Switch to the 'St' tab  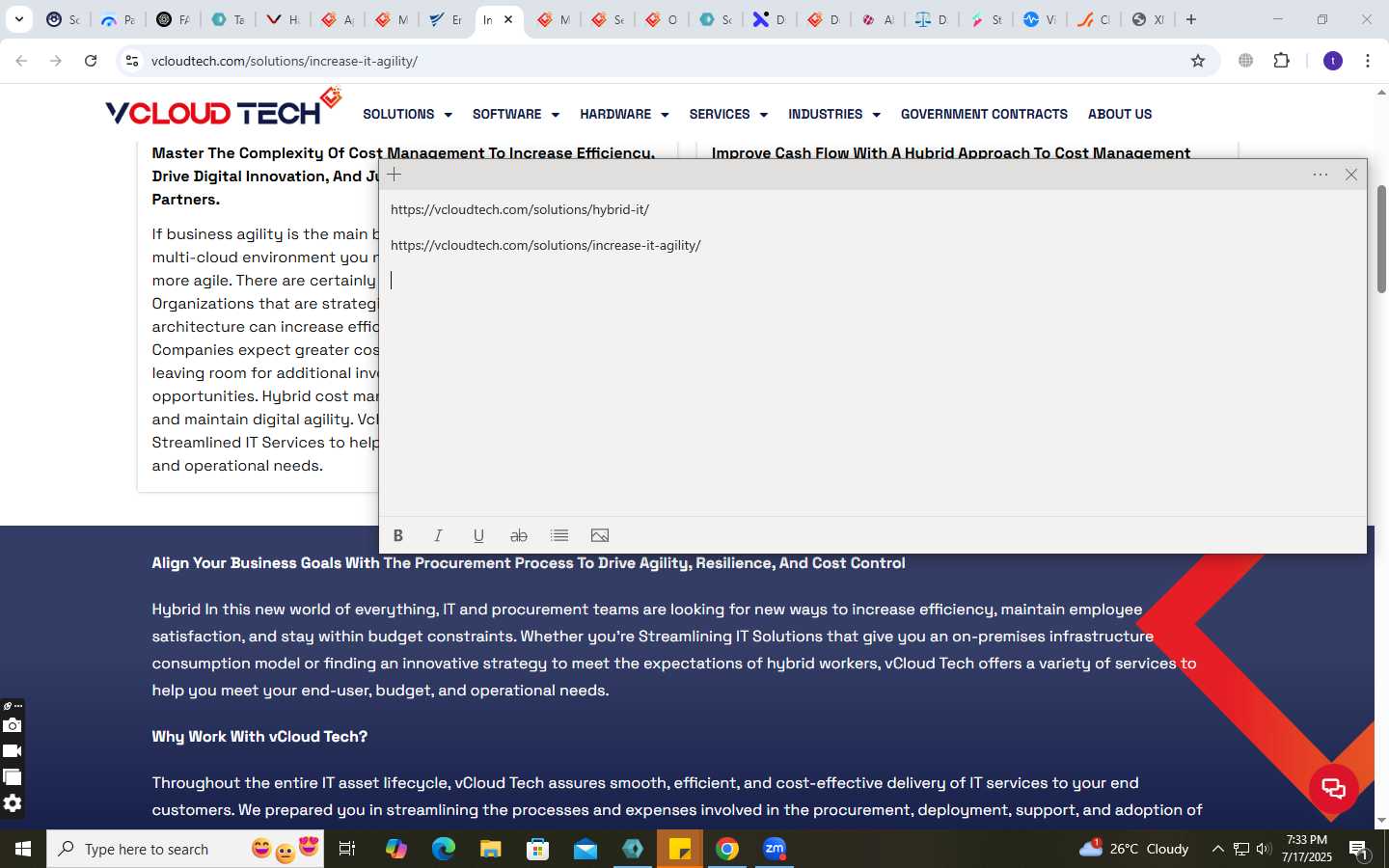pyautogui.click(x=986, y=19)
